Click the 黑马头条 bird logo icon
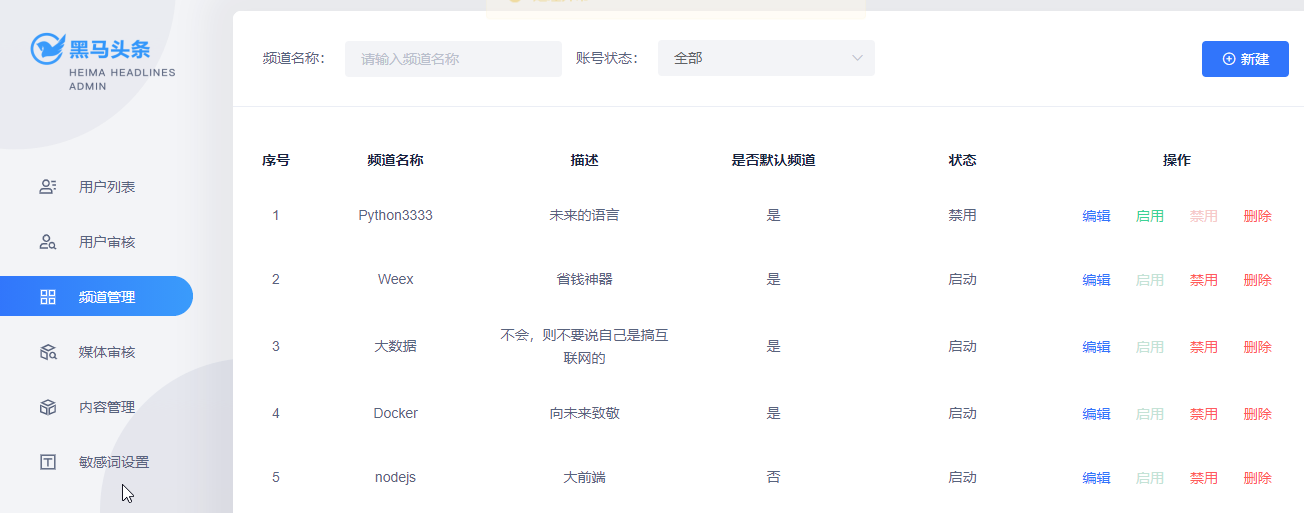This screenshot has height=513, width=1304. pyautogui.click(x=47, y=47)
